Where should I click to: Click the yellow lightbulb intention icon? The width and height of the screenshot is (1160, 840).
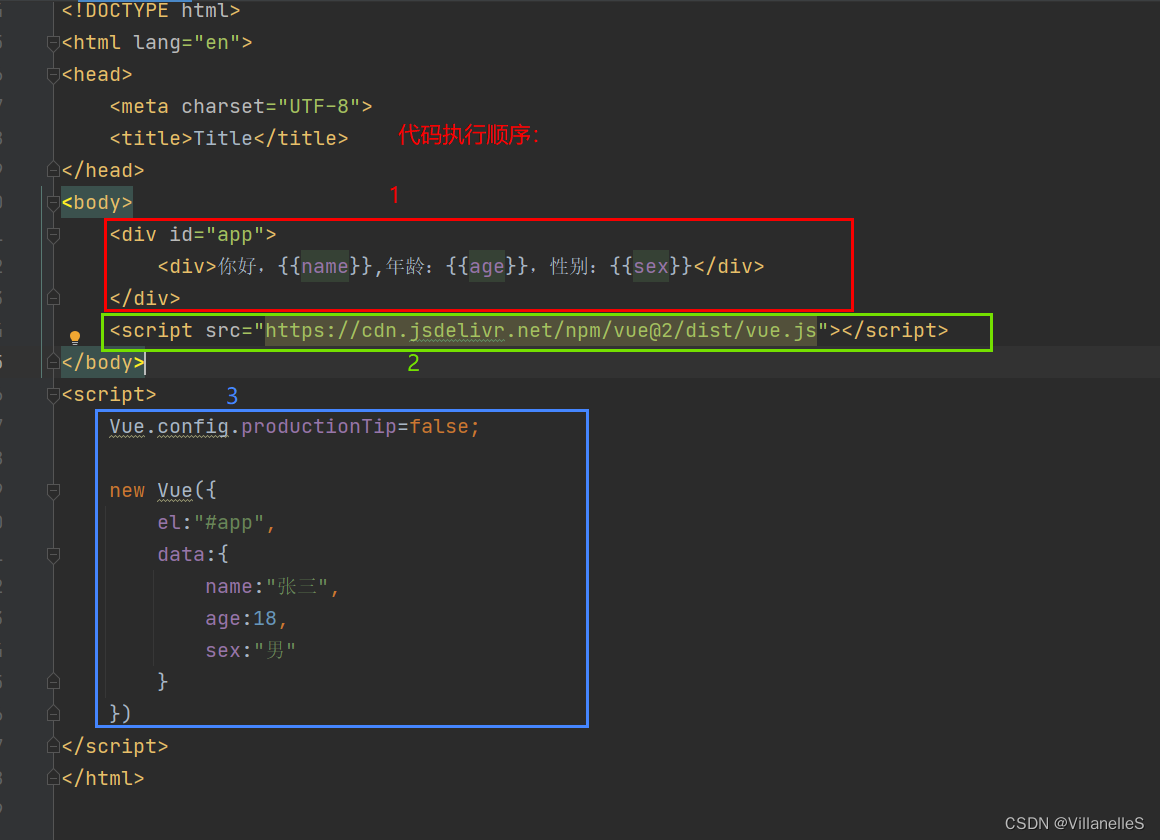[75, 337]
